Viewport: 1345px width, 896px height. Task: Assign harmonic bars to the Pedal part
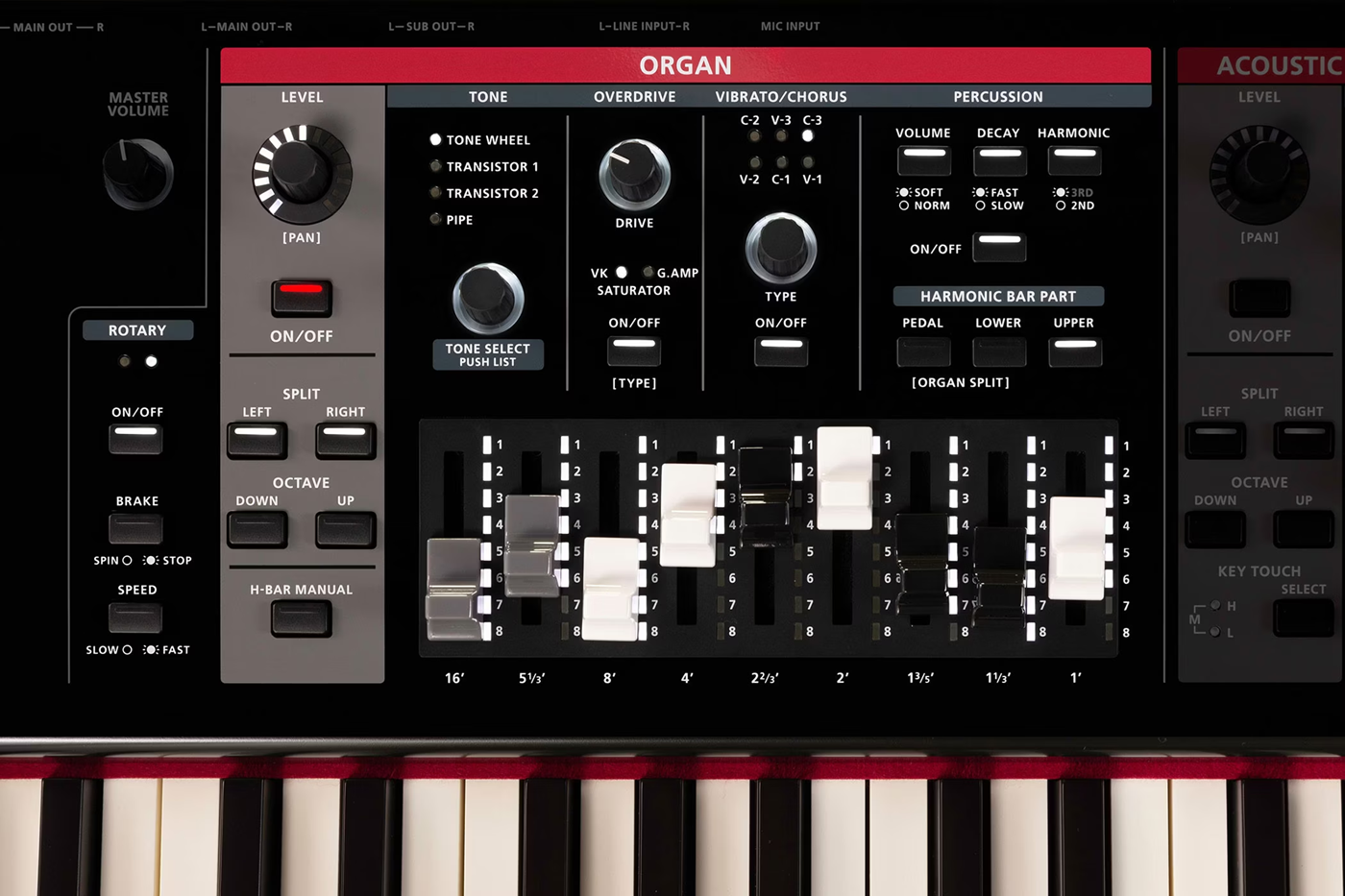pos(922,352)
